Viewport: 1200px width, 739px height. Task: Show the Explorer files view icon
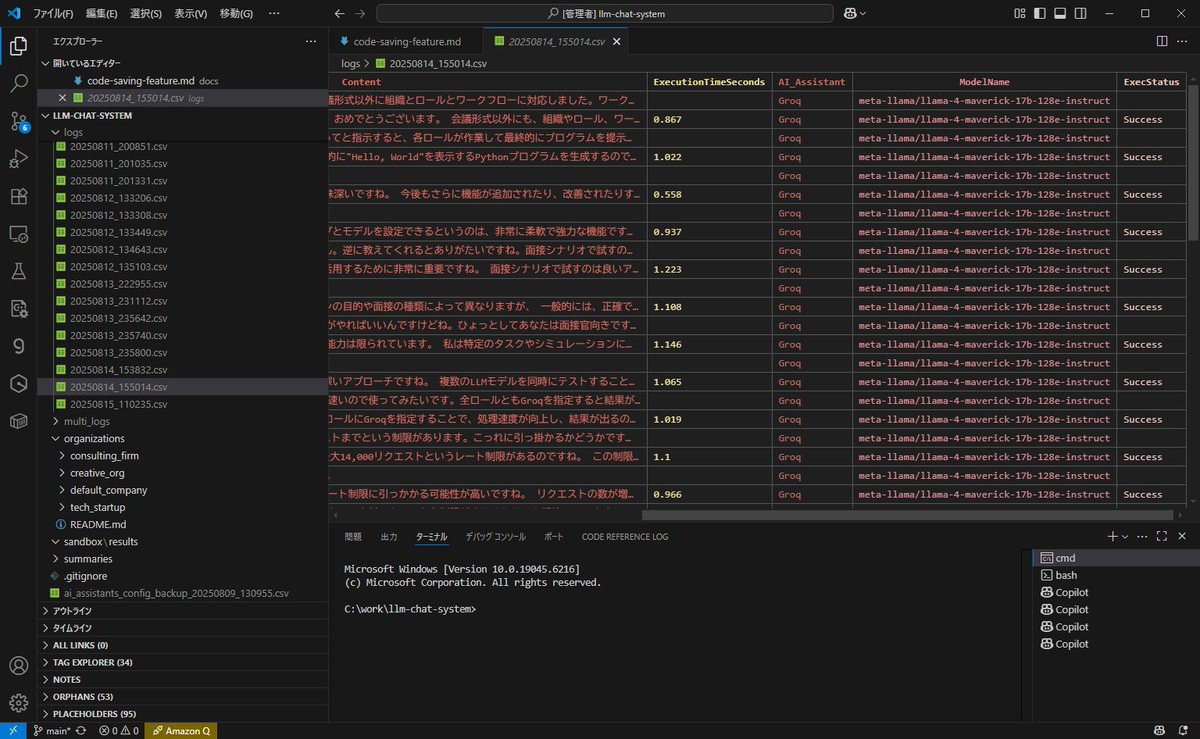tap(18, 45)
